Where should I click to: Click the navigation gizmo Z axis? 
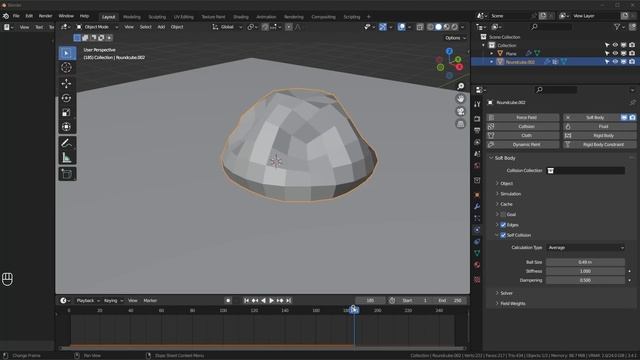pos(449,51)
